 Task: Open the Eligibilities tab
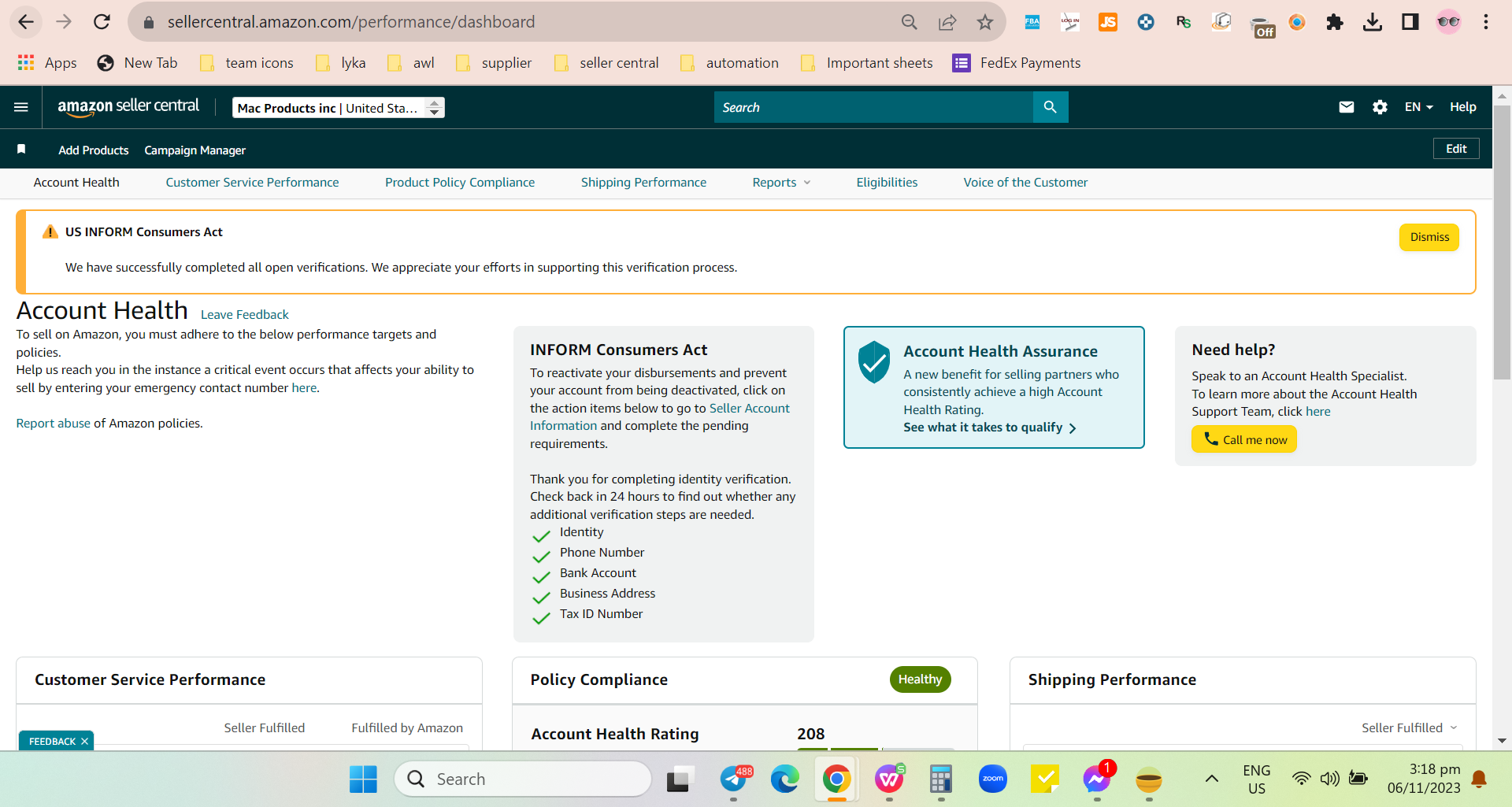coord(887,183)
